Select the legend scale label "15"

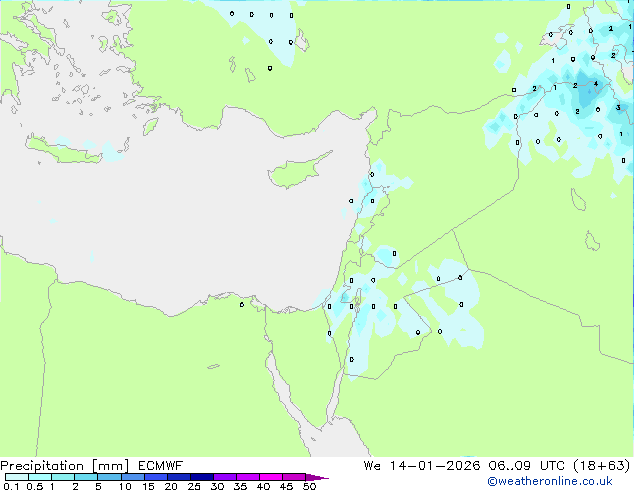pyautogui.click(x=148, y=486)
